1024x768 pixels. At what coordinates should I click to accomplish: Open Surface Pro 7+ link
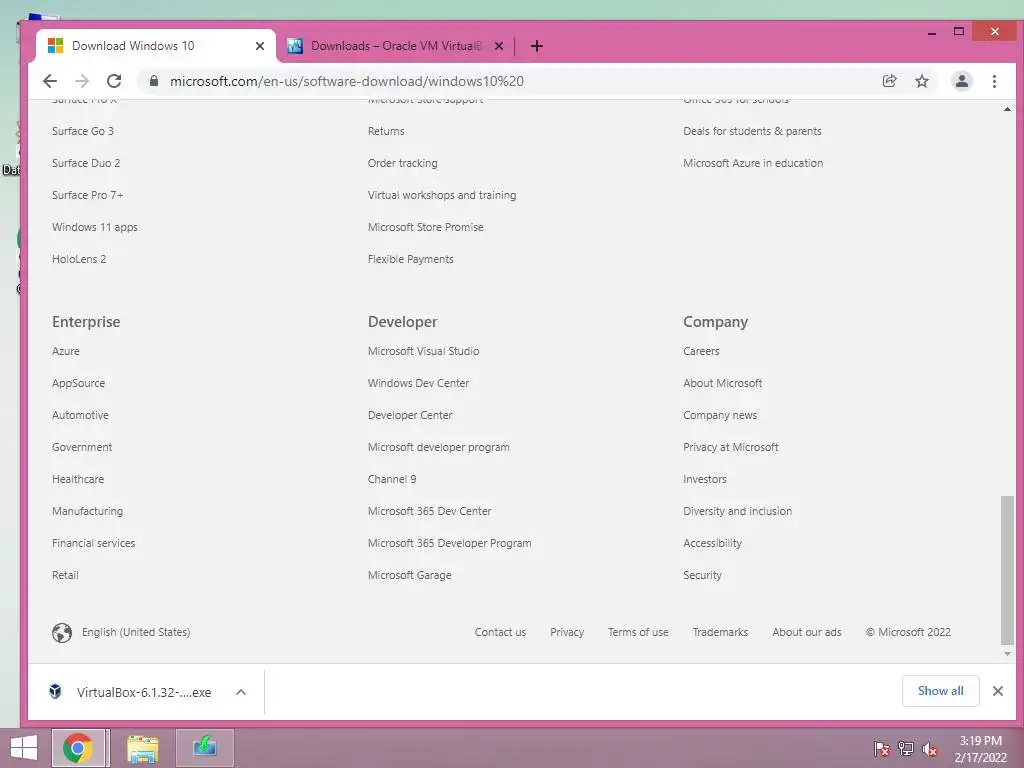(88, 195)
